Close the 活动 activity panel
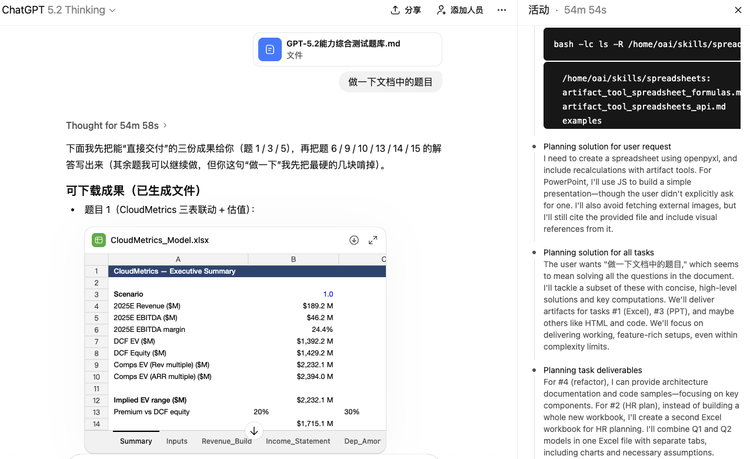The height and width of the screenshot is (459, 750). (737, 10)
